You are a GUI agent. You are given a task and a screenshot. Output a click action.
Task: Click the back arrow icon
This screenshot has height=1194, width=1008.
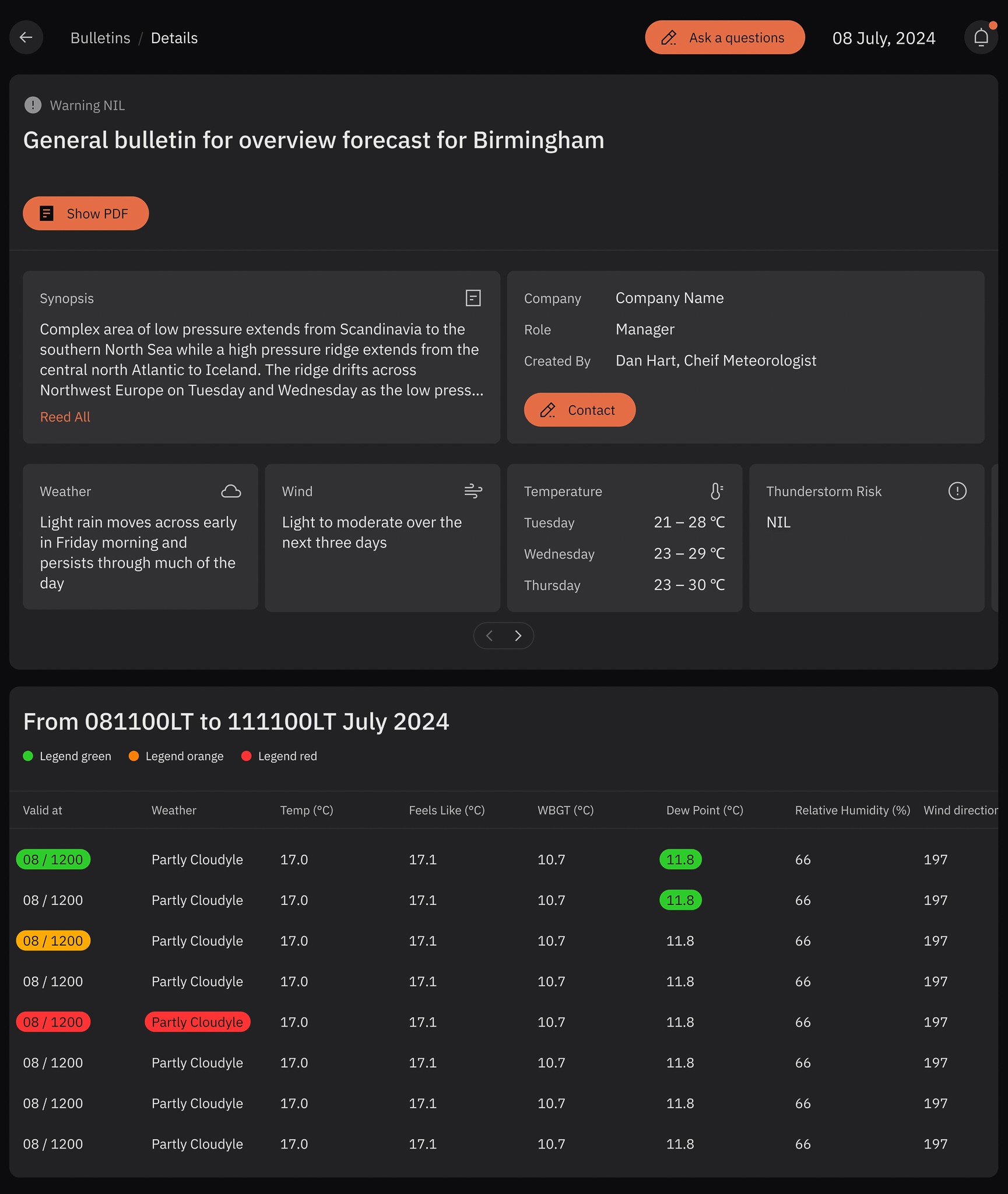(26, 38)
